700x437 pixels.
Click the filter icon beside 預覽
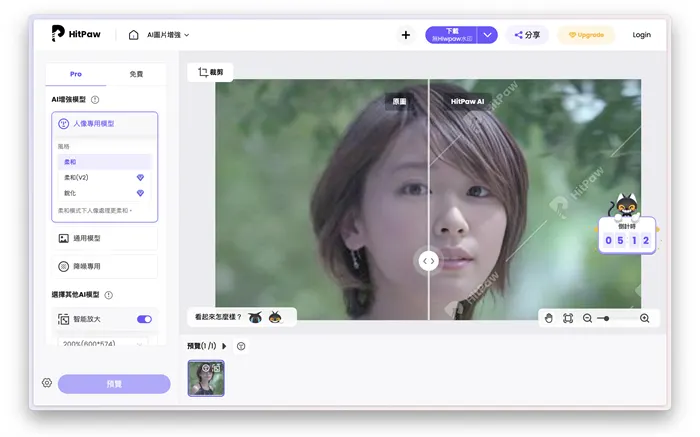pos(241,346)
